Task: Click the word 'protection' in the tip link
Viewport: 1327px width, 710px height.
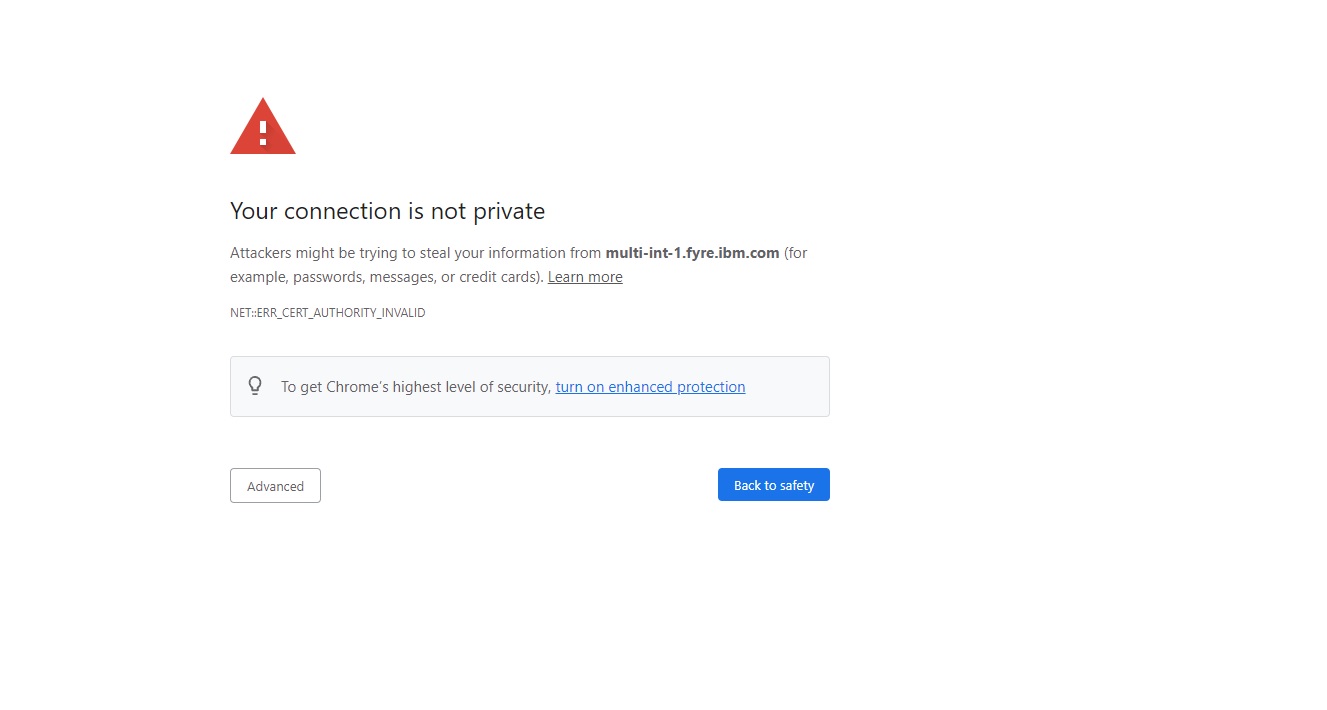Action: coord(711,387)
